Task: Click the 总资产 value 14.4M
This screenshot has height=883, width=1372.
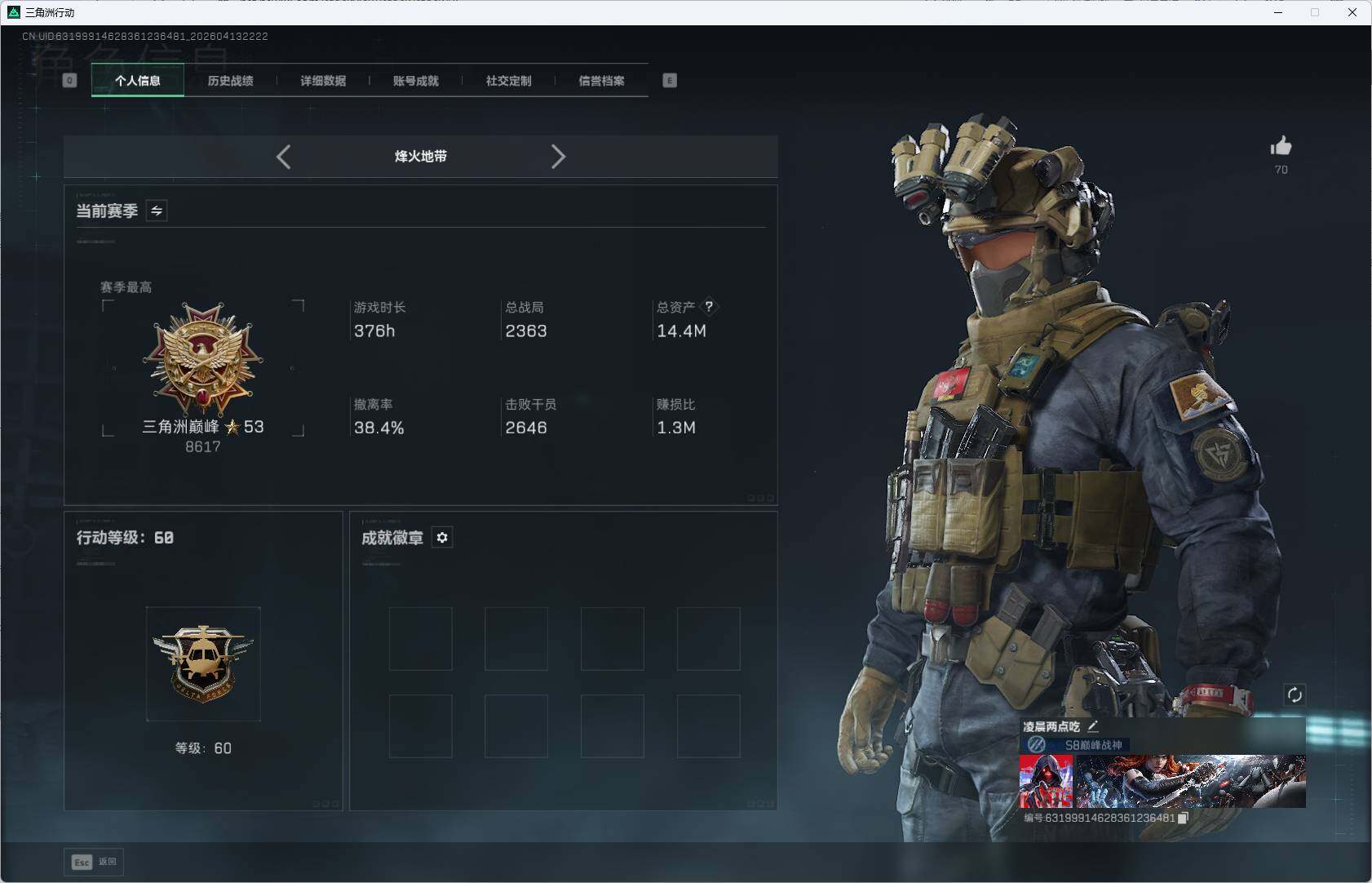Action: point(682,331)
